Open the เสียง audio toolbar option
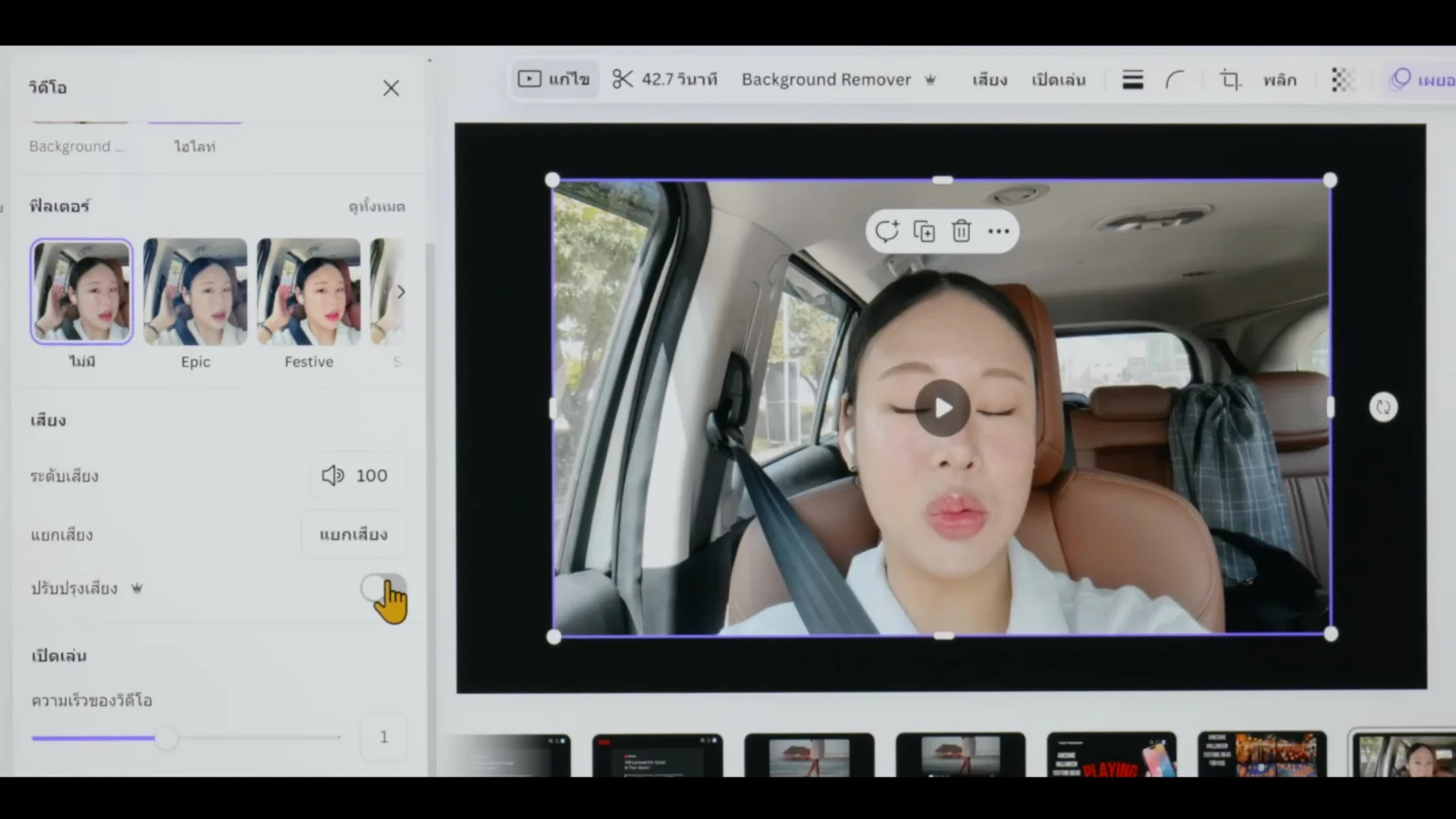 click(x=989, y=80)
